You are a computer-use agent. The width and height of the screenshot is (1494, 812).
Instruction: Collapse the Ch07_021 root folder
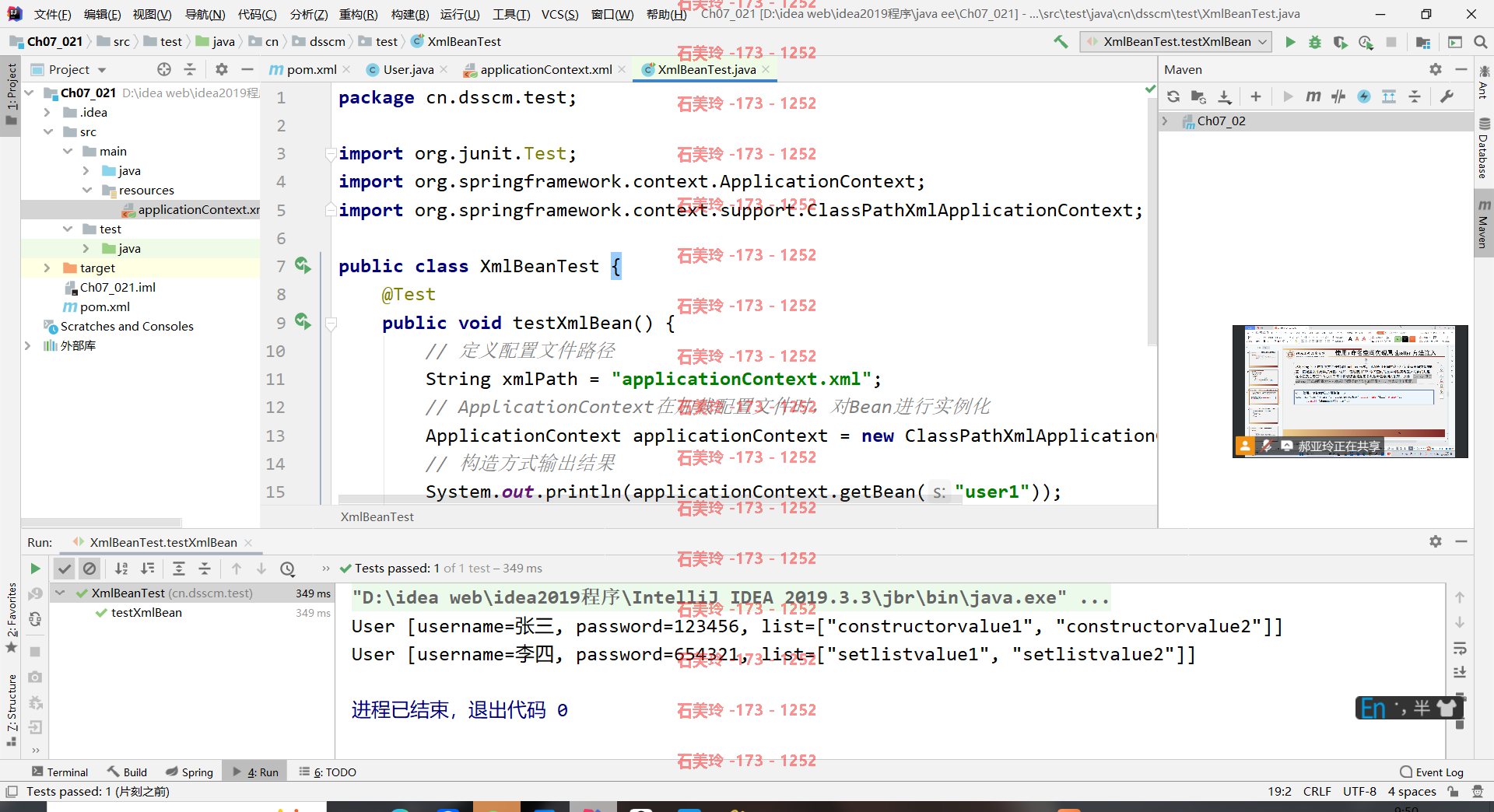pyautogui.click(x=30, y=93)
